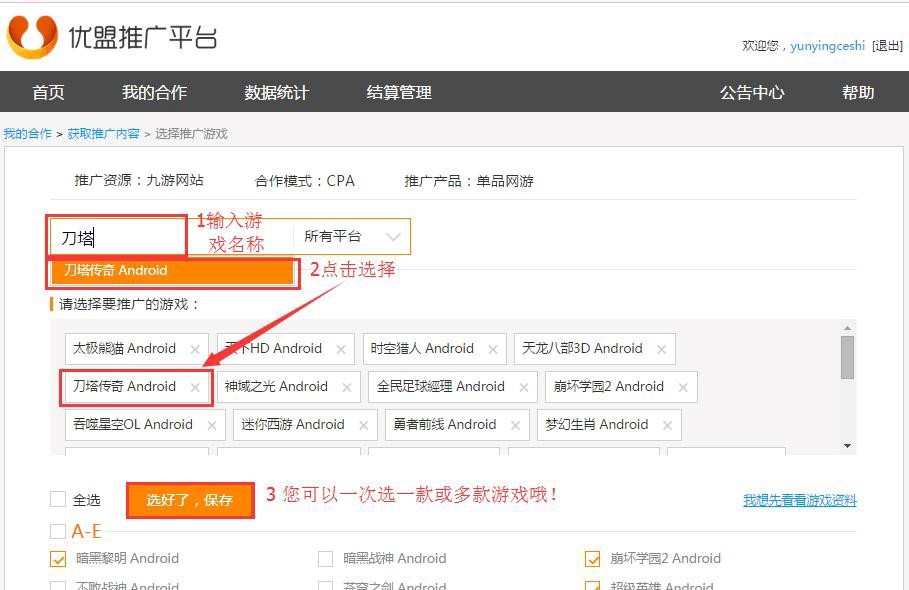Uncheck the 崩坏学园2 Android checkbox in A-E list

click(x=592, y=559)
